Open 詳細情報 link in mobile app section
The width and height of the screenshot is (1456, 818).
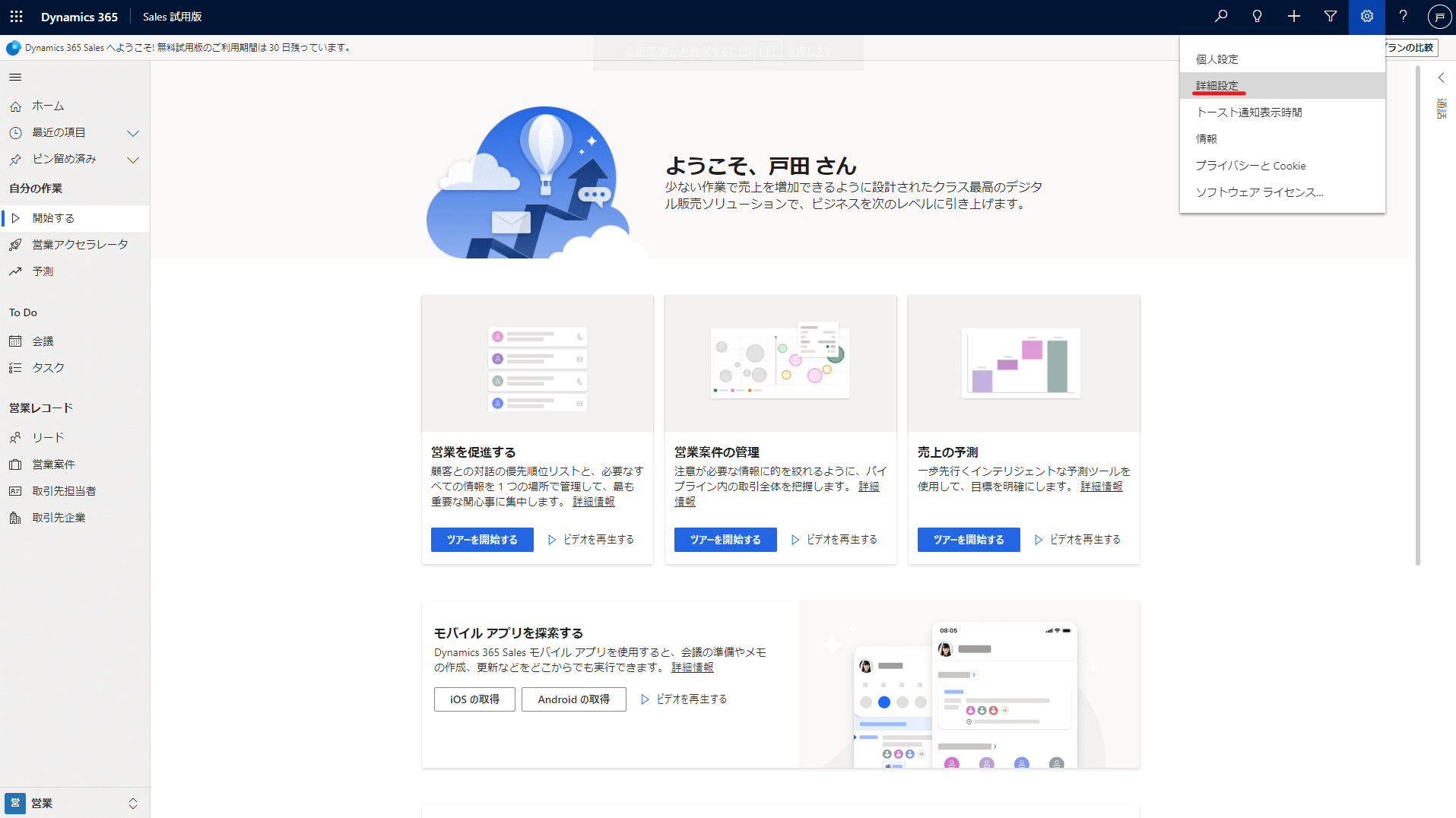coord(693,667)
